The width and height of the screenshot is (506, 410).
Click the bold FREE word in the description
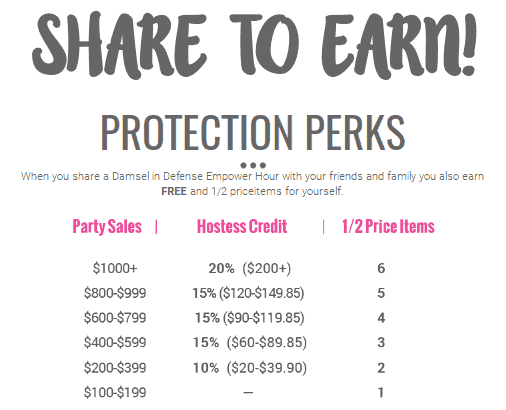[174, 191]
